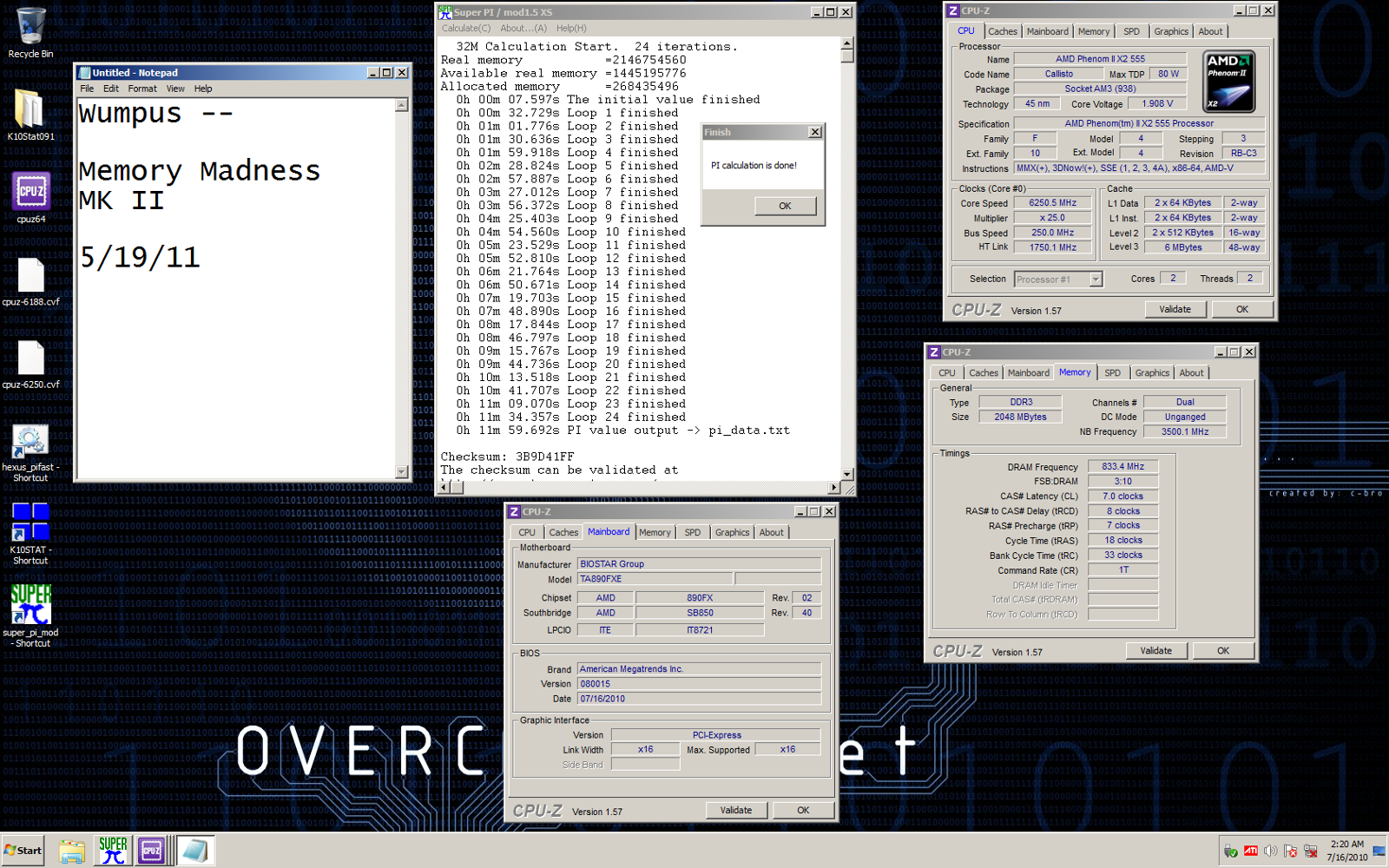Click the AMD Phenom II logo in CPU-Z
The width and height of the screenshot is (1389, 868).
click(x=1229, y=82)
